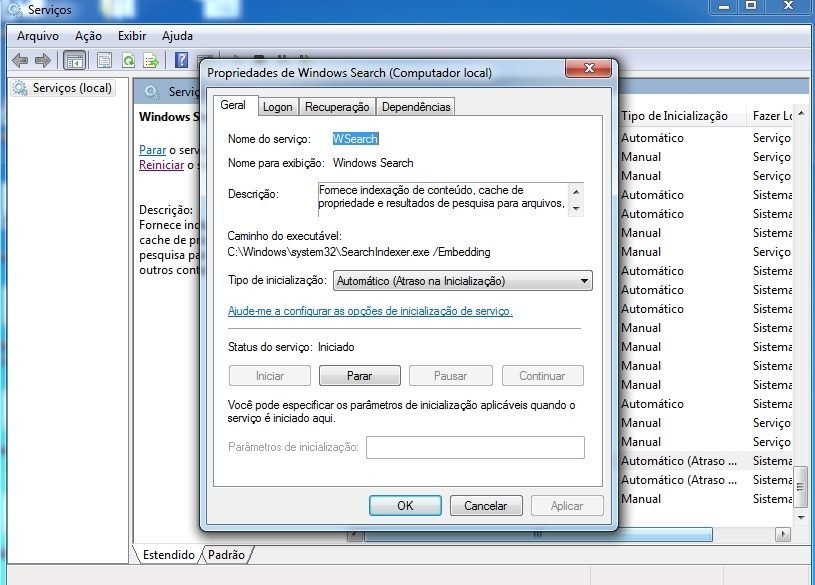Click the Tipo de Inicialização column header
The image size is (815, 585).
[682, 116]
